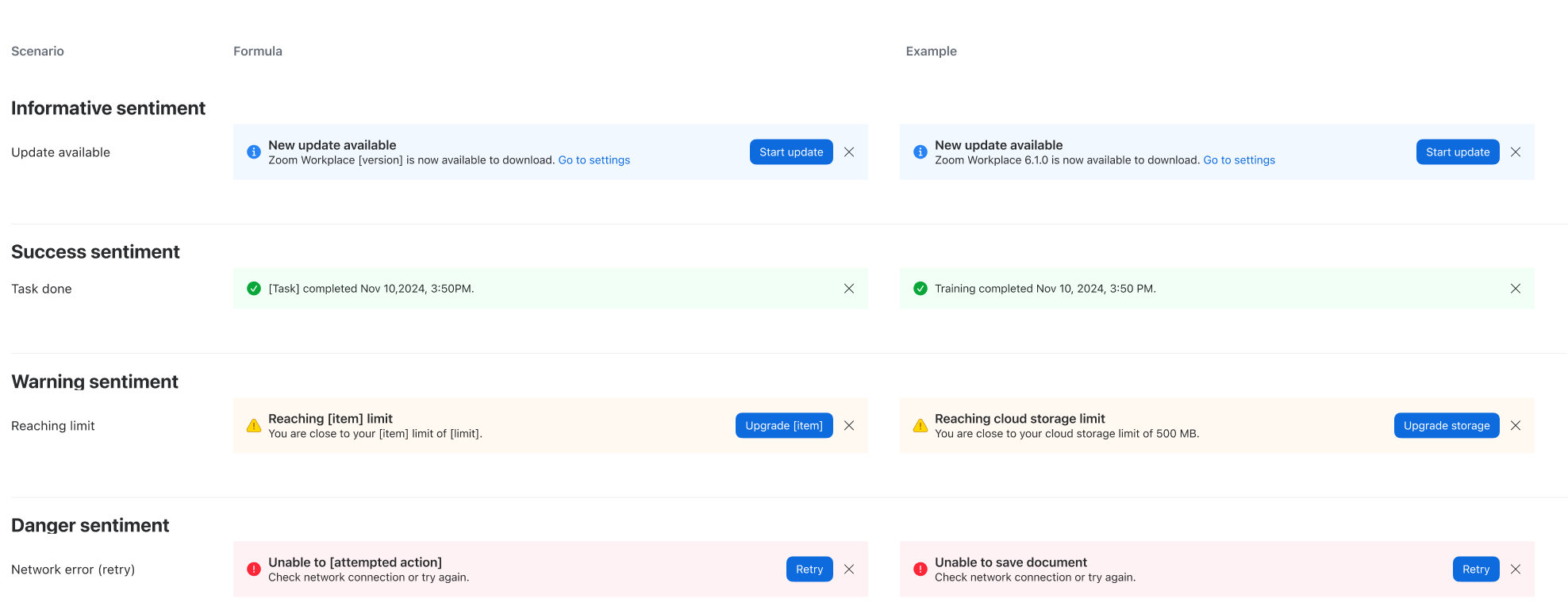The height and width of the screenshot is (606, 1568).
Task: Close the Unable to [attempted action] banner
Action: (849, 570)
